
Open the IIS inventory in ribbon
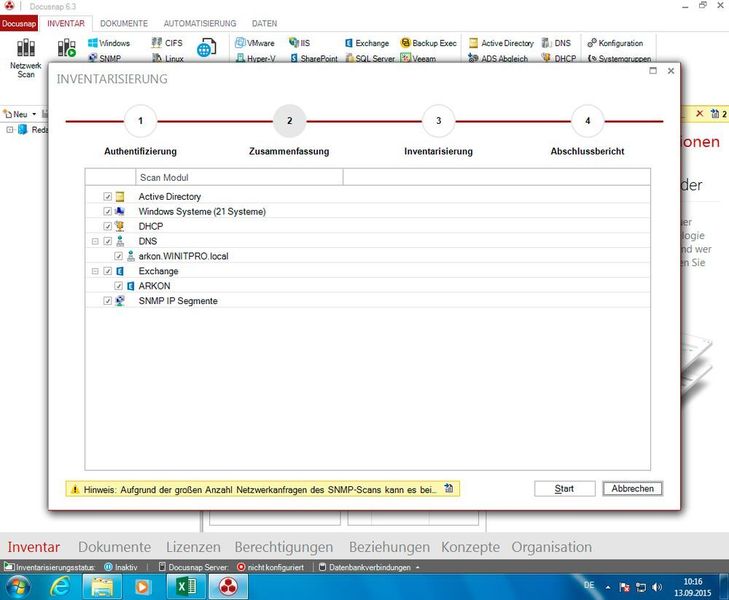coord(299,43)
